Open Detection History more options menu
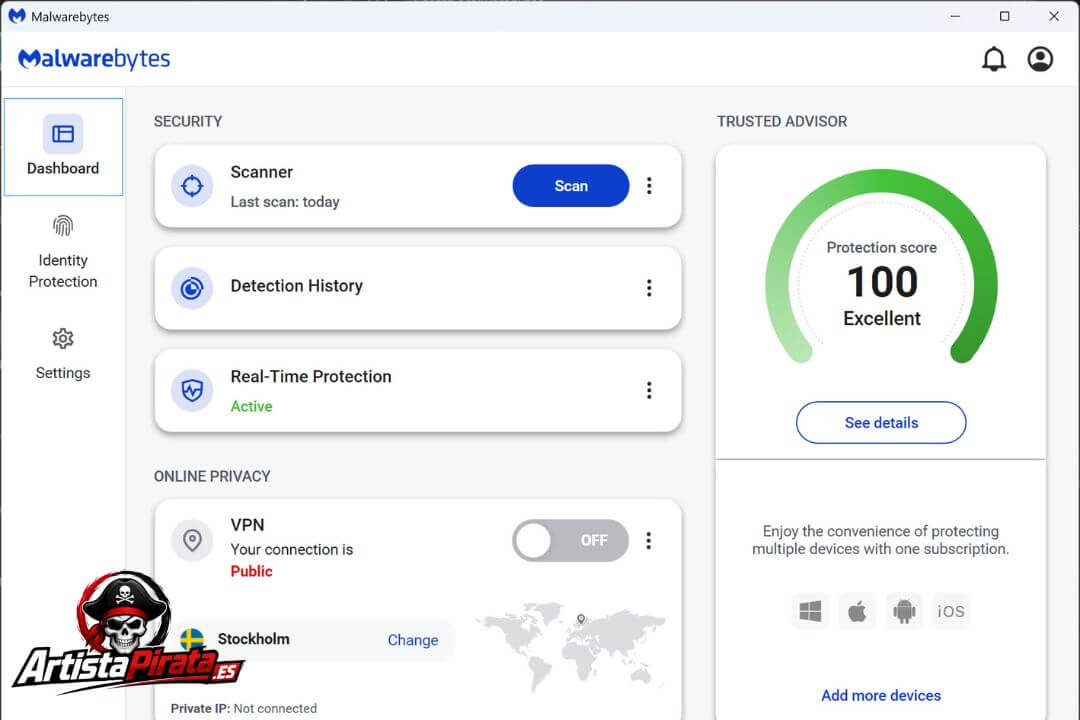 tap(649, 288)
